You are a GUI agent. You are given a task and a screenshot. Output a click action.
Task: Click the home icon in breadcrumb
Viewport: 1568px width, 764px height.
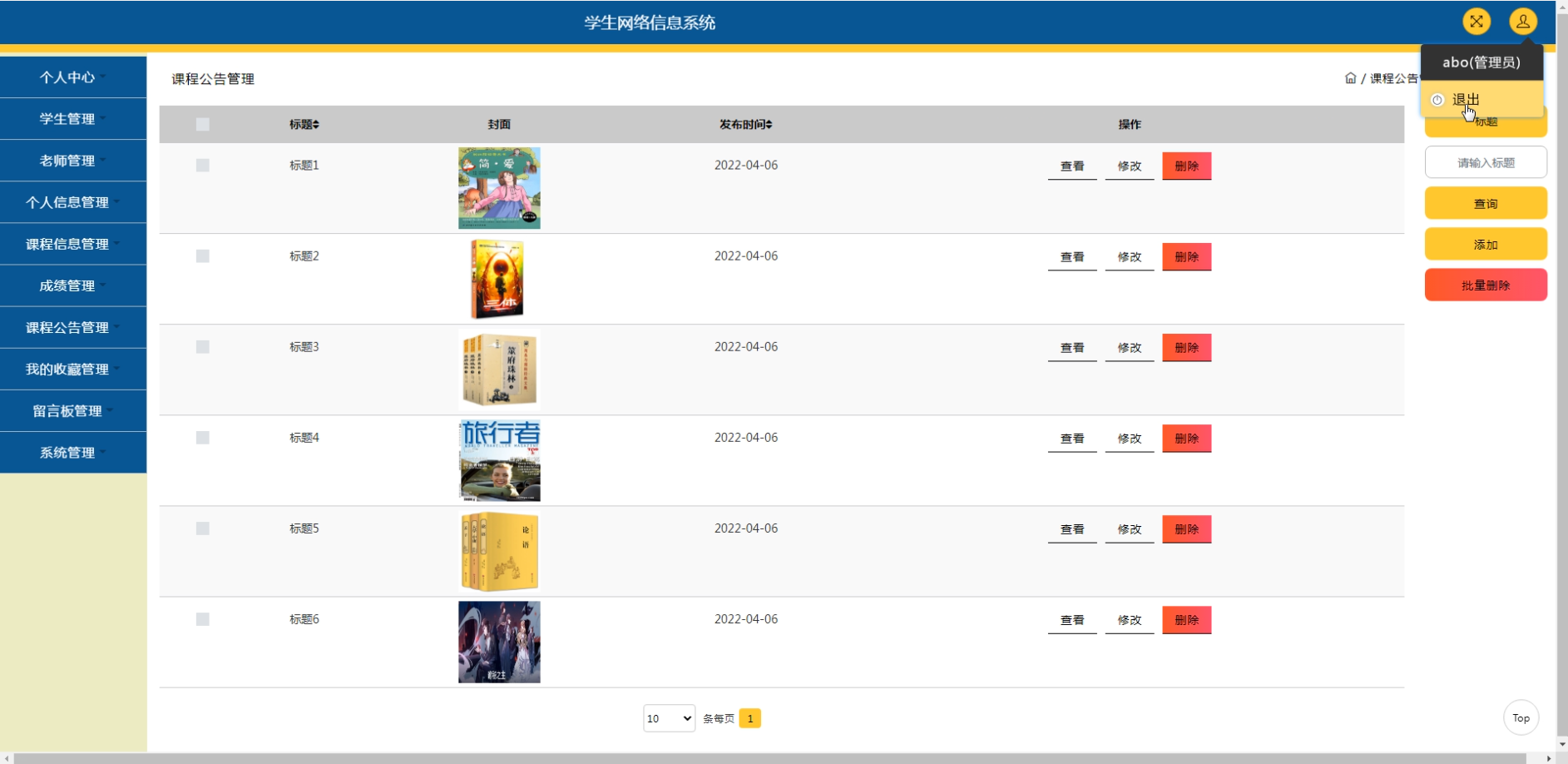coord(1350,78)
